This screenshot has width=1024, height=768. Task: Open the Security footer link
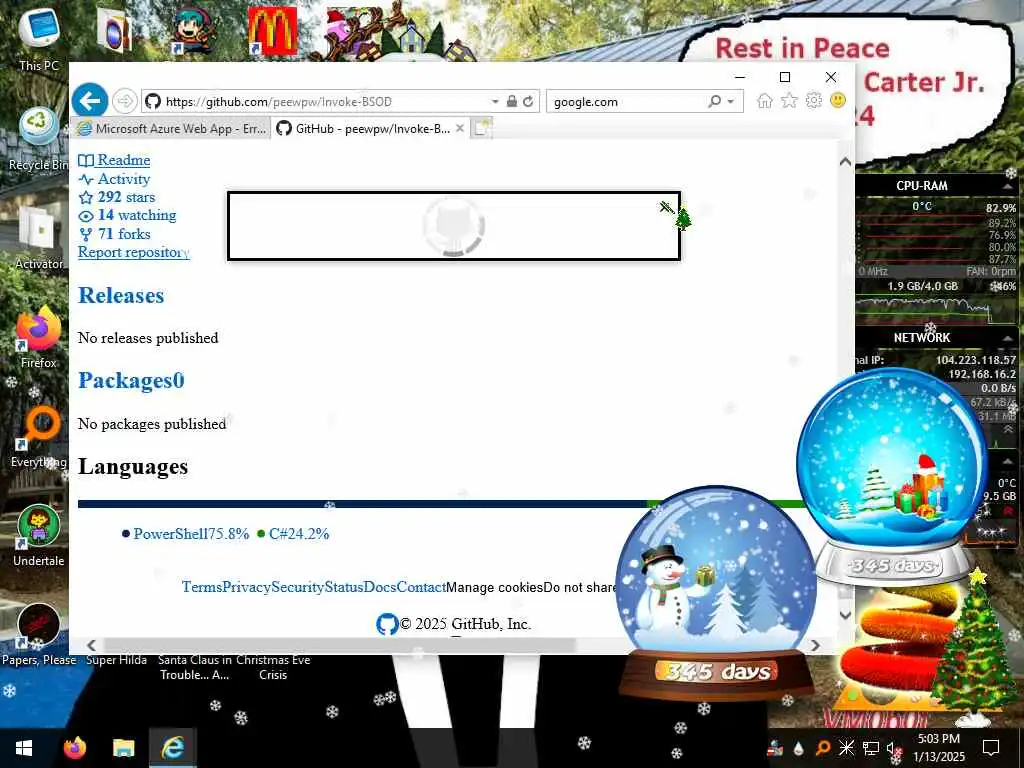[298, 587]
